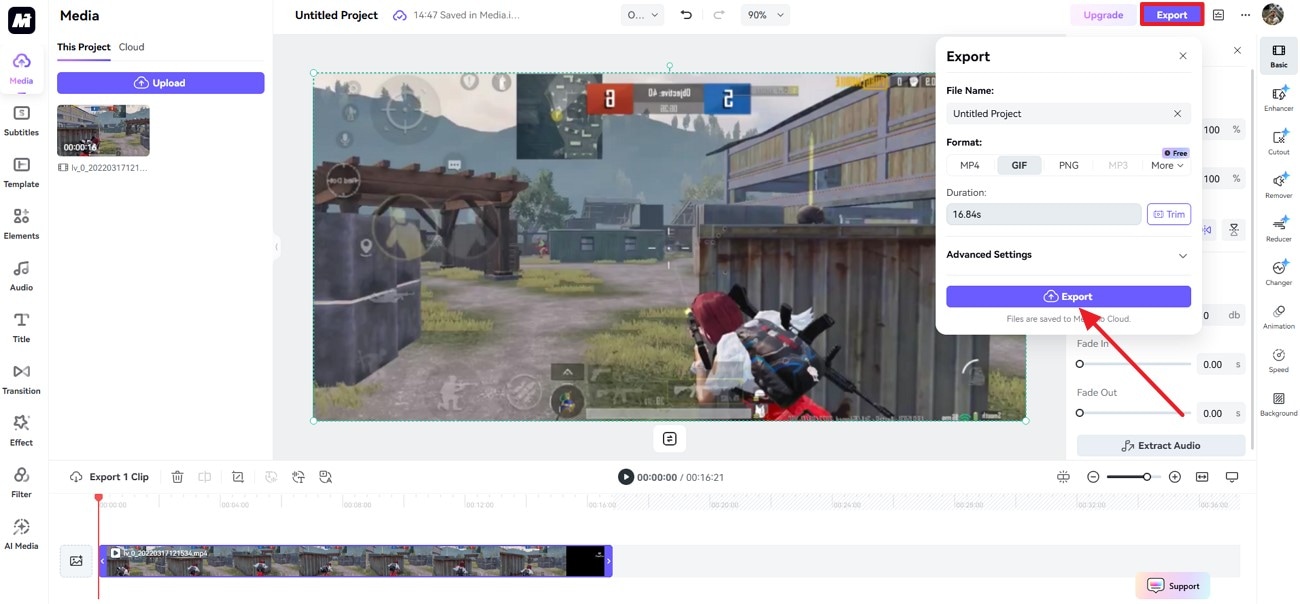The image size is (1300, 604).
Task: Open the user profile avatar
Action: [1273, 15]
